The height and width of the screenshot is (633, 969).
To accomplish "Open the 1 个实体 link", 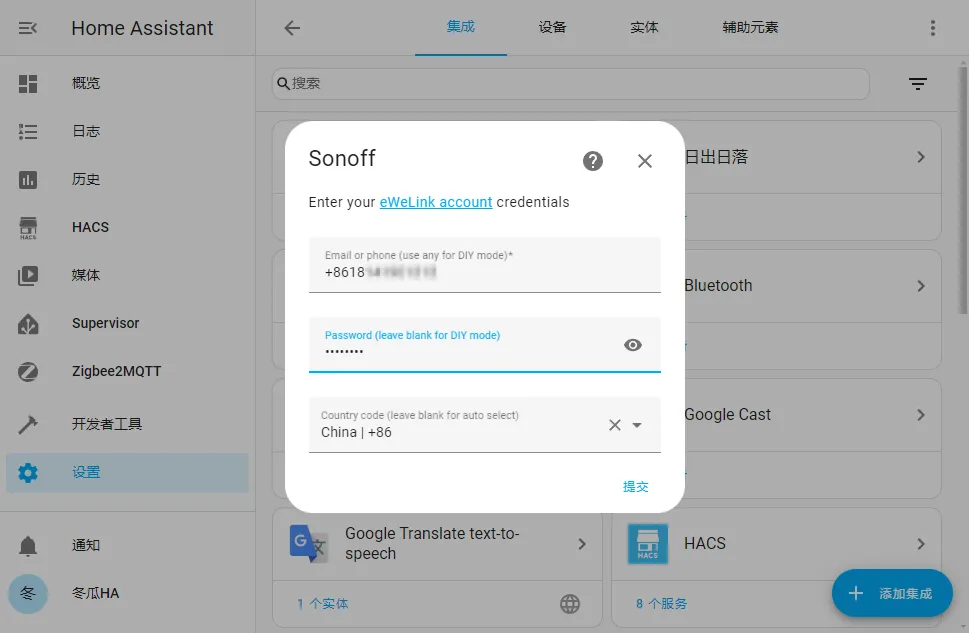I will [323, 604].
